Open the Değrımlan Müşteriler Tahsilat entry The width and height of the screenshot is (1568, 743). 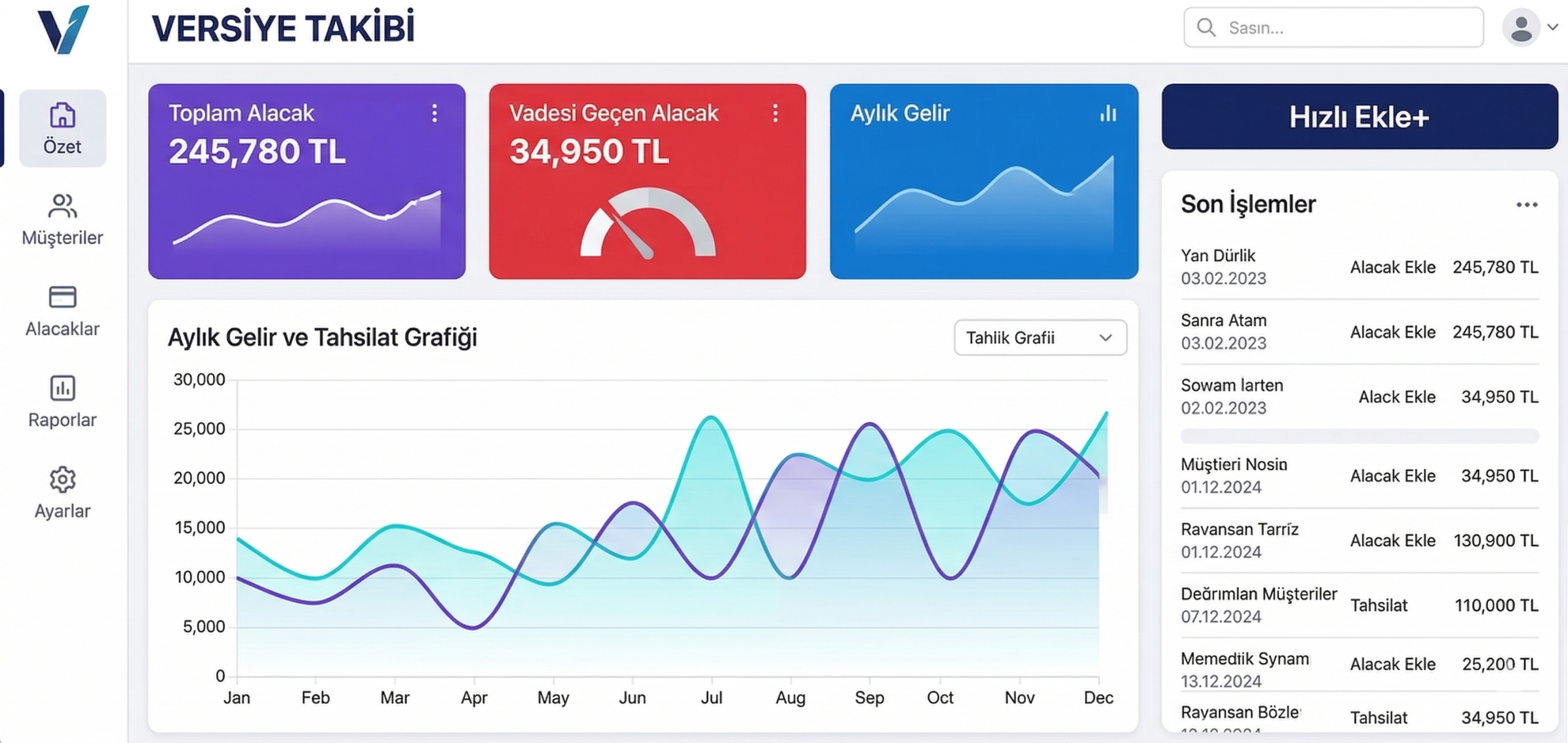[1359, 605]
